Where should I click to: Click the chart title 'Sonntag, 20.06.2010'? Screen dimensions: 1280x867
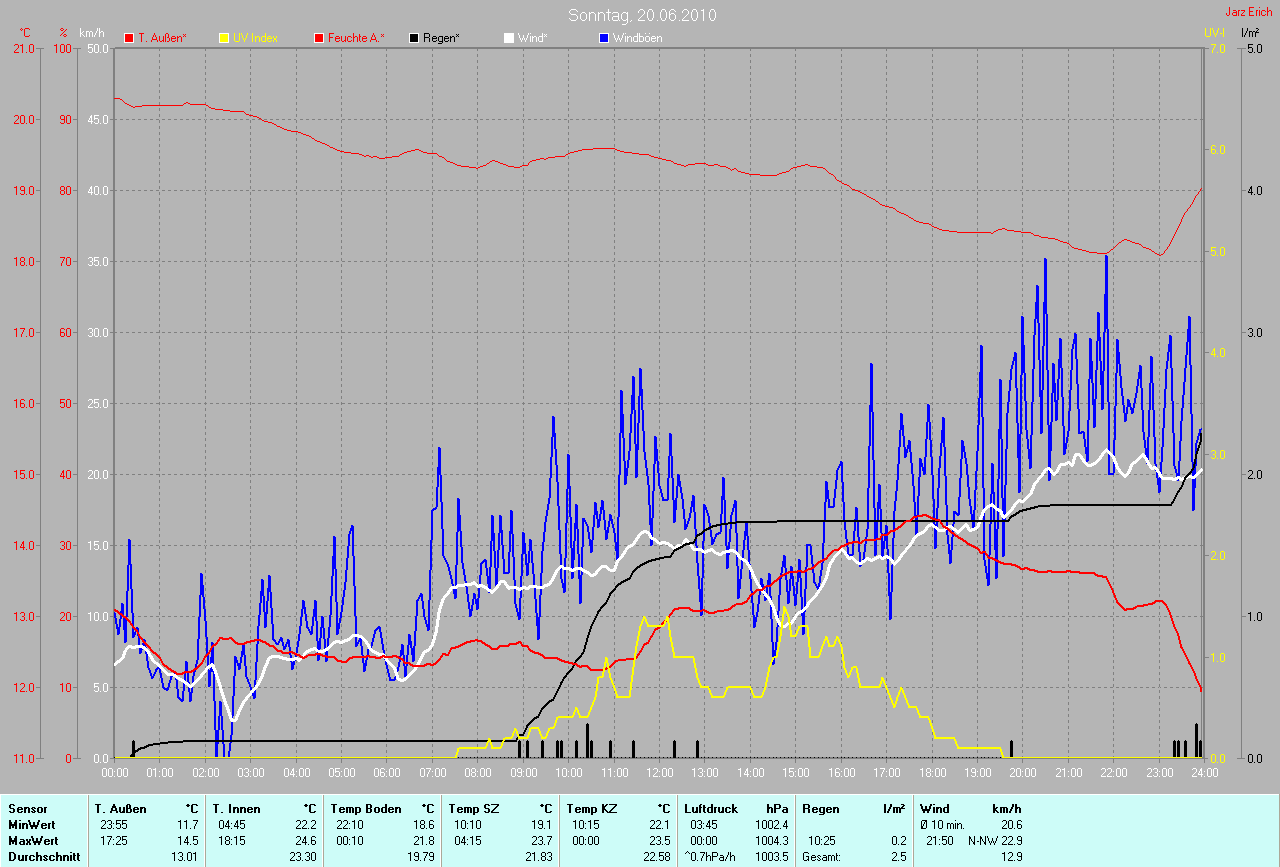(642, 15)
